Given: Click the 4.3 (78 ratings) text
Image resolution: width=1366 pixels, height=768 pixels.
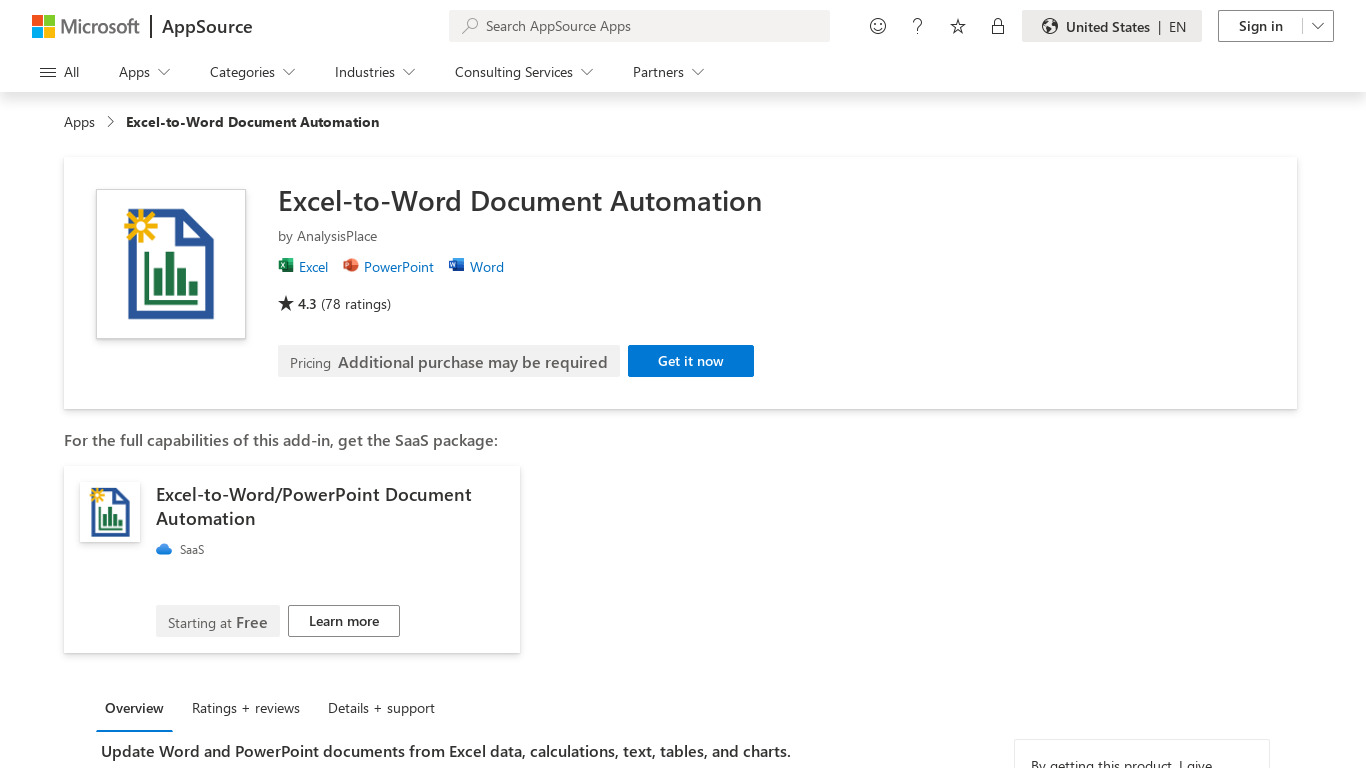Looking at the screenshot, I should [x=344, y=304].
